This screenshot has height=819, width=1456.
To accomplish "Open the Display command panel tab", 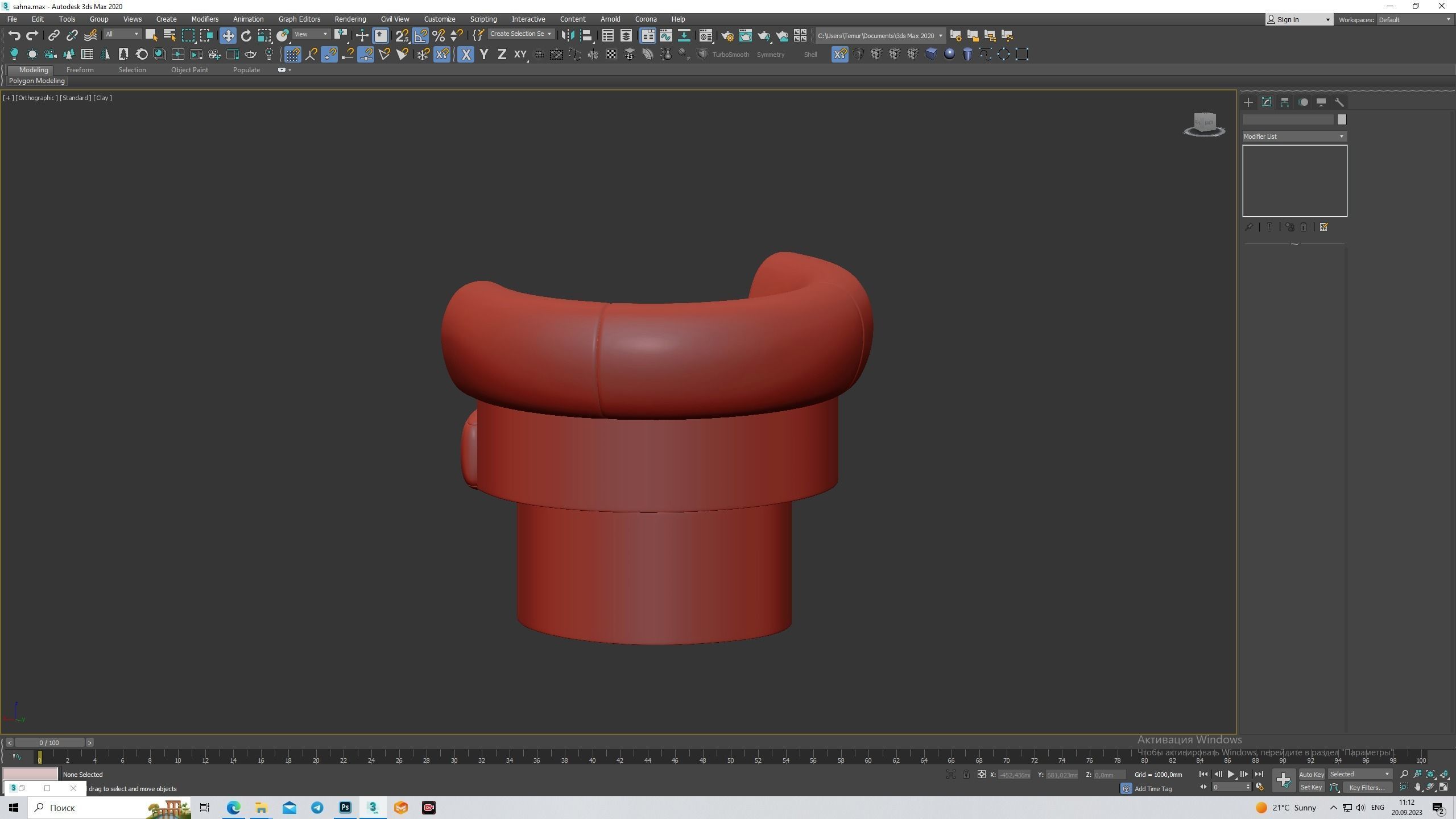I will pos(1321,102).
